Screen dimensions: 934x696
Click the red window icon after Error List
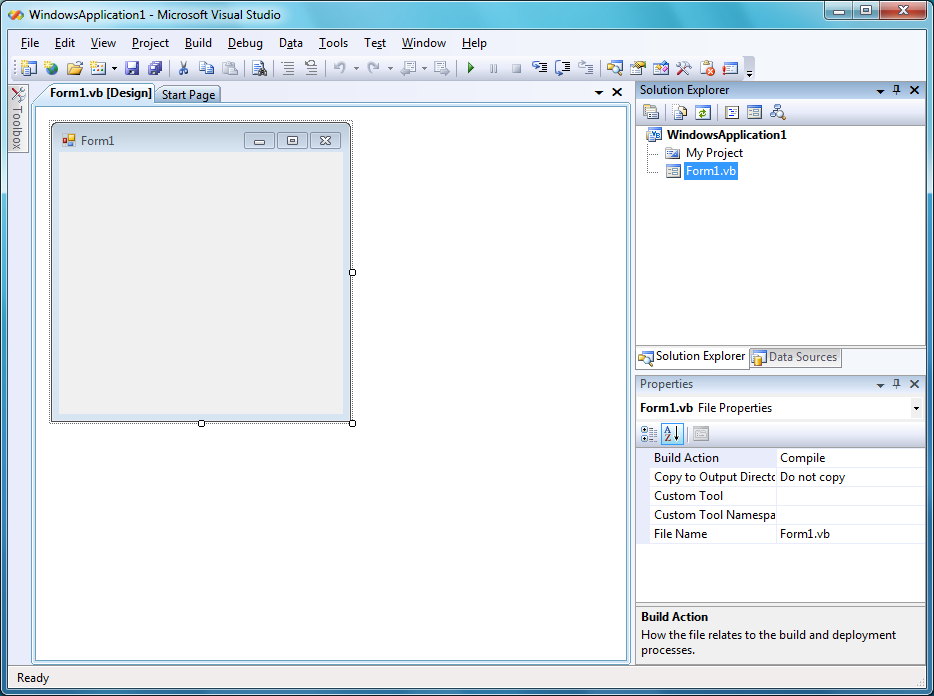pos(730,68)
